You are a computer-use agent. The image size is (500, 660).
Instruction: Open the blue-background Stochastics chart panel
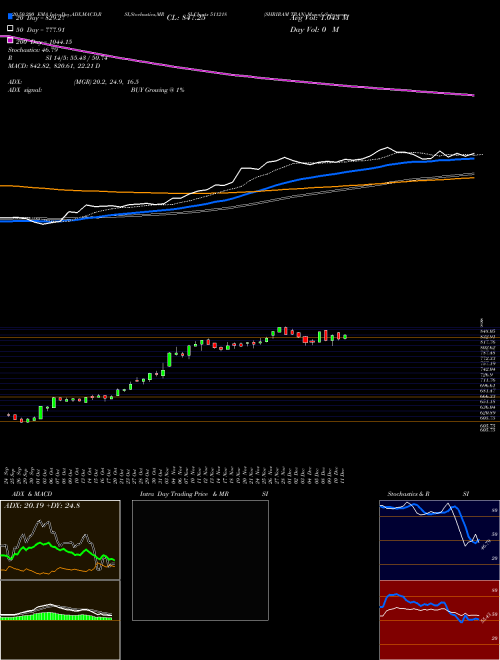[439, 540]
